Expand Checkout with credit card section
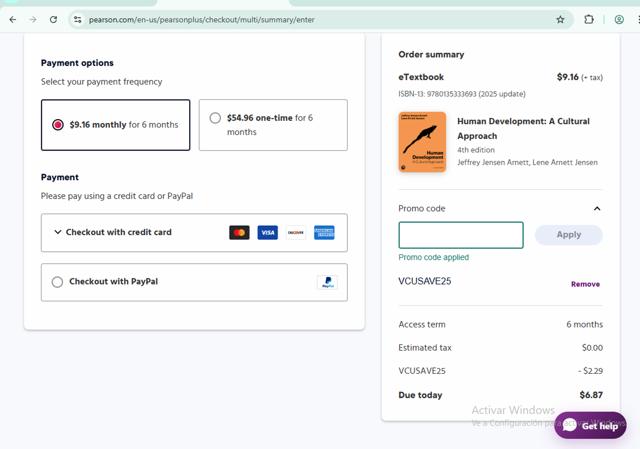The height and width of the screenshot is (449, 640). (194, 232)
